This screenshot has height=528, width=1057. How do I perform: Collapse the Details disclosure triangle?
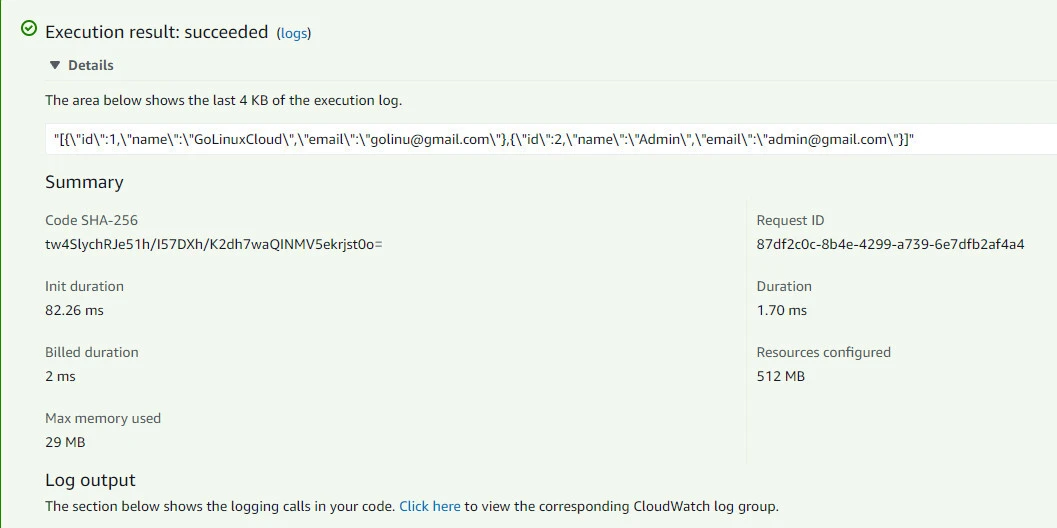coord(55,65)
